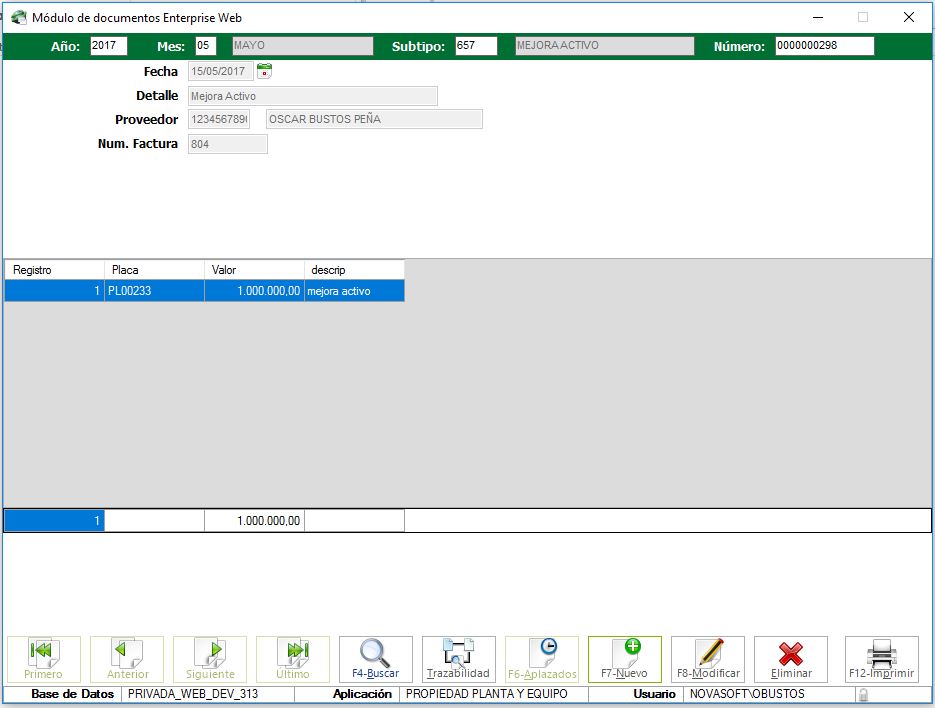Image resolution: width=935 pixels, height=708 pixels.
Task: Click the MAYO month name field
Action: pyautogui.click(x=303, y=46)
